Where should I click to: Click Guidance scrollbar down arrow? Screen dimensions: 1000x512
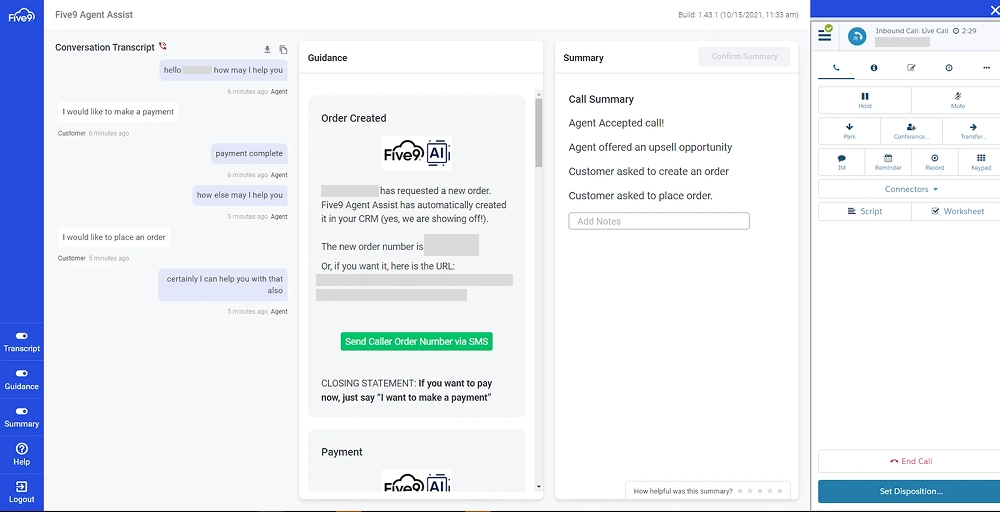pyautogui.click(x=539, y=486)
